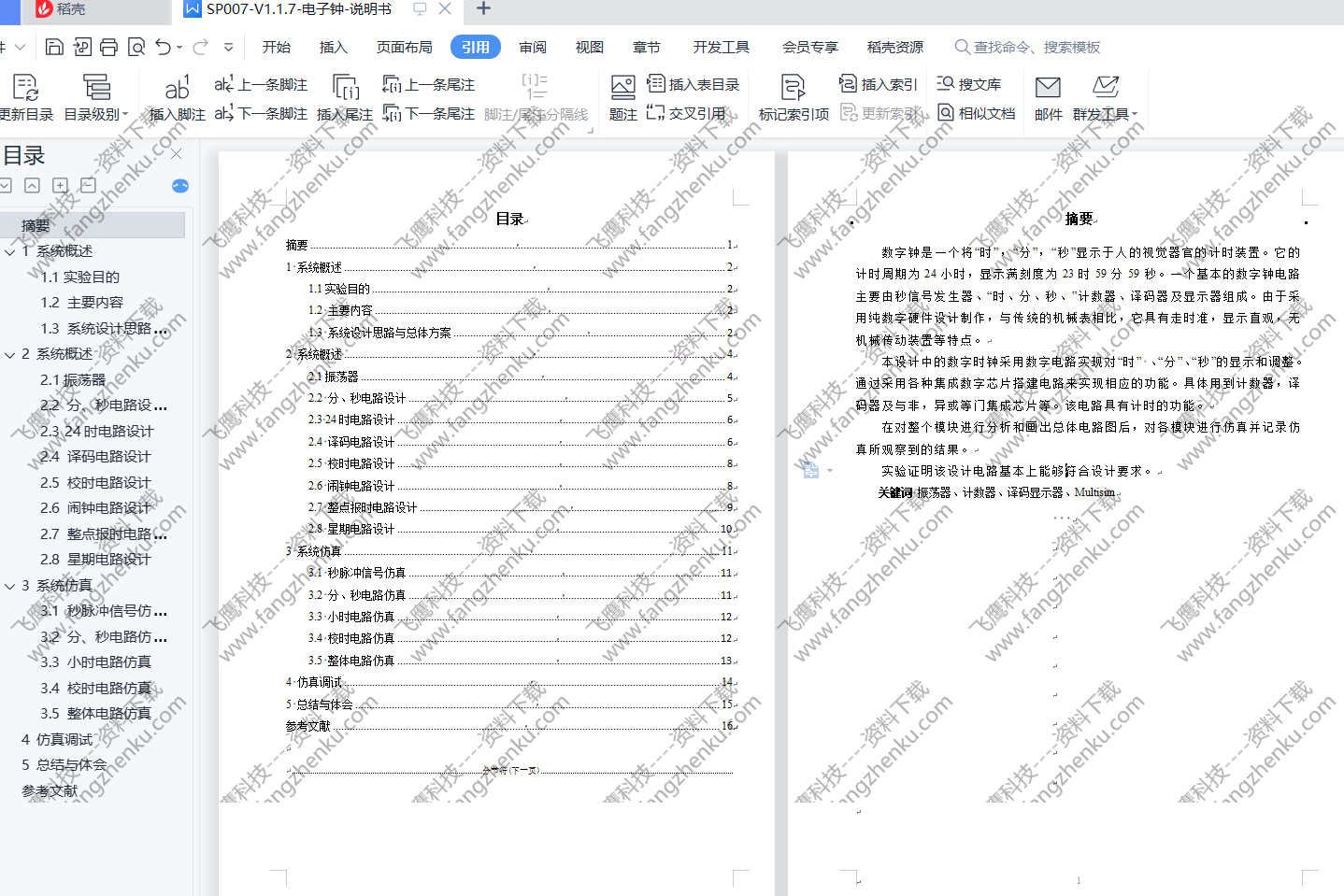Select '1.1 实验目的' in outline pane
1344x896 pixels.
pyautogui.click(x=79, y=277)
